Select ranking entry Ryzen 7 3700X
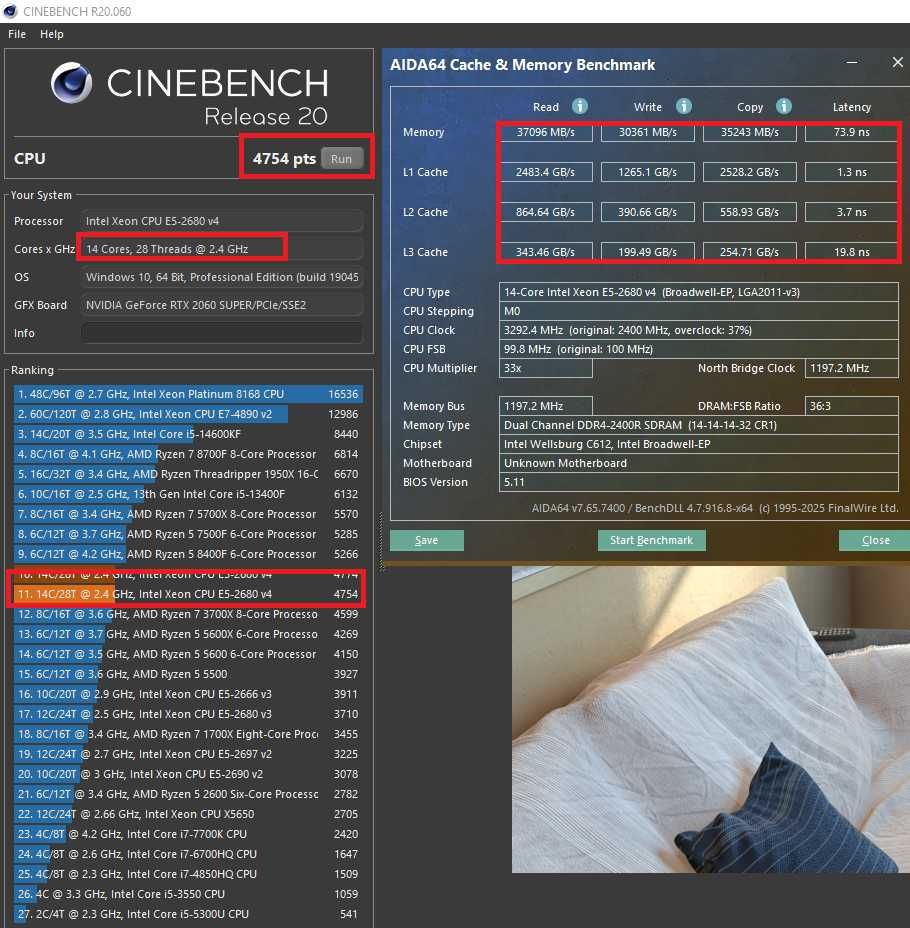Viewport: 910px width, 928px height. click(x=188, y=614)
